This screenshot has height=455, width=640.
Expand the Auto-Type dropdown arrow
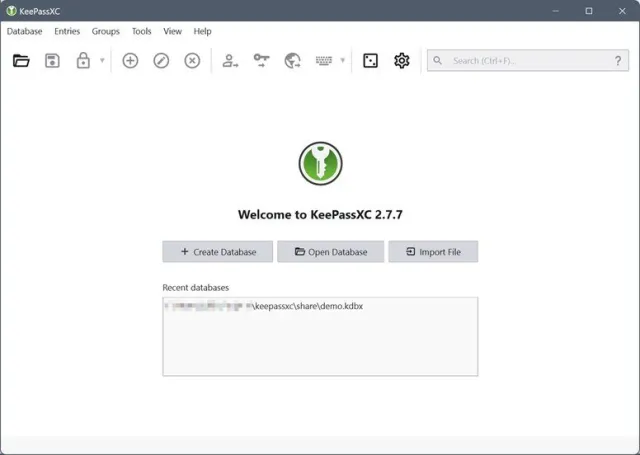(342, 60)
